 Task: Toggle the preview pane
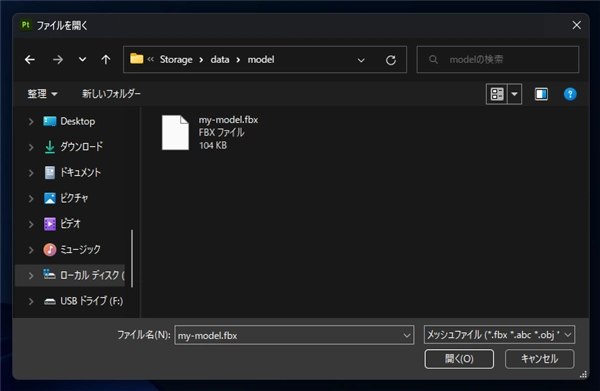[x=541, y=94]
